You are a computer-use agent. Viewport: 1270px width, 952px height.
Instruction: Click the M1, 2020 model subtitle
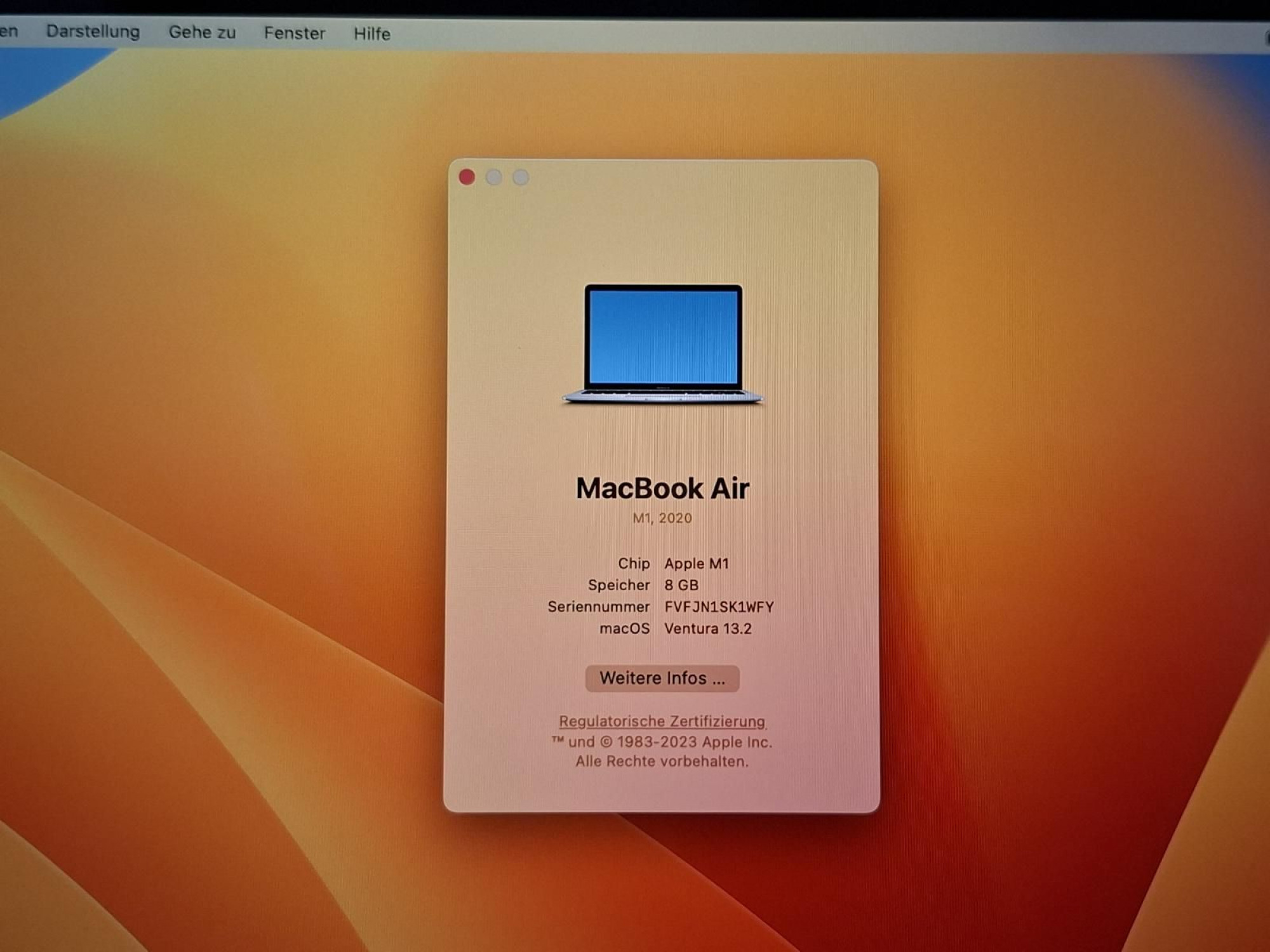[662, 518]
